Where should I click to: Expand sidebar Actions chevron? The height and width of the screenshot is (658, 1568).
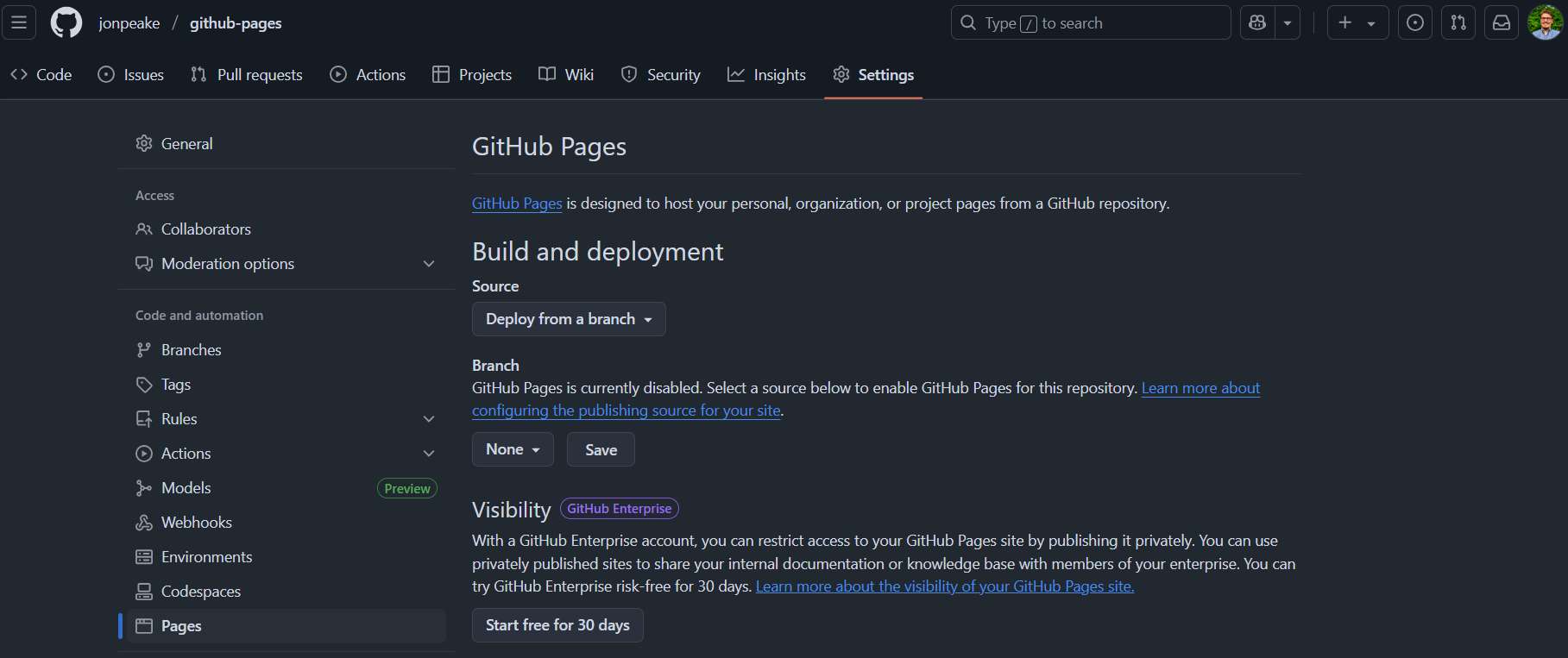click(x=429, y=454)
